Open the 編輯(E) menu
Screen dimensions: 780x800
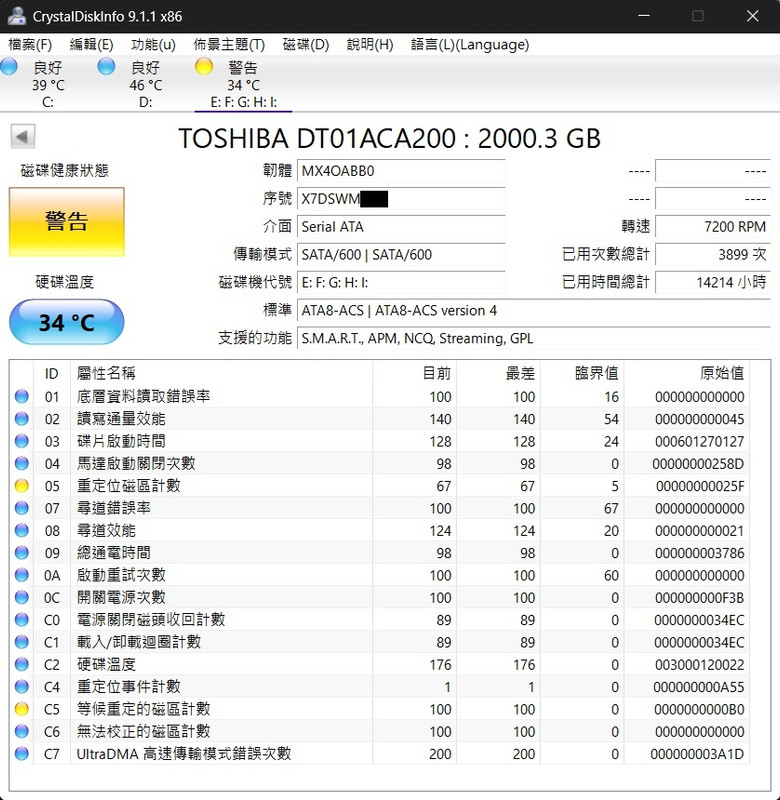point(91,45)
